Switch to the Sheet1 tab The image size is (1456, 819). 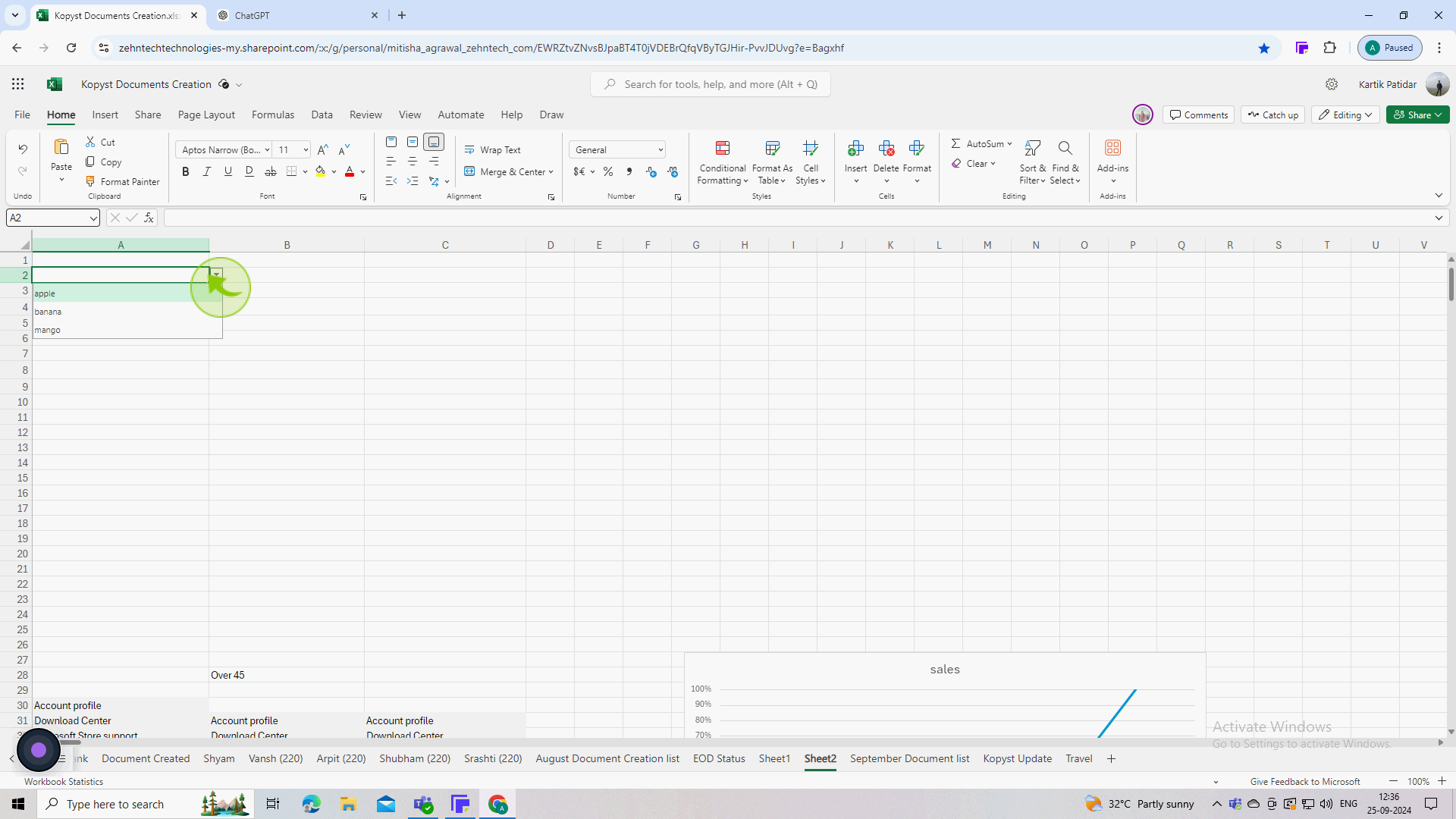[774, 758]
